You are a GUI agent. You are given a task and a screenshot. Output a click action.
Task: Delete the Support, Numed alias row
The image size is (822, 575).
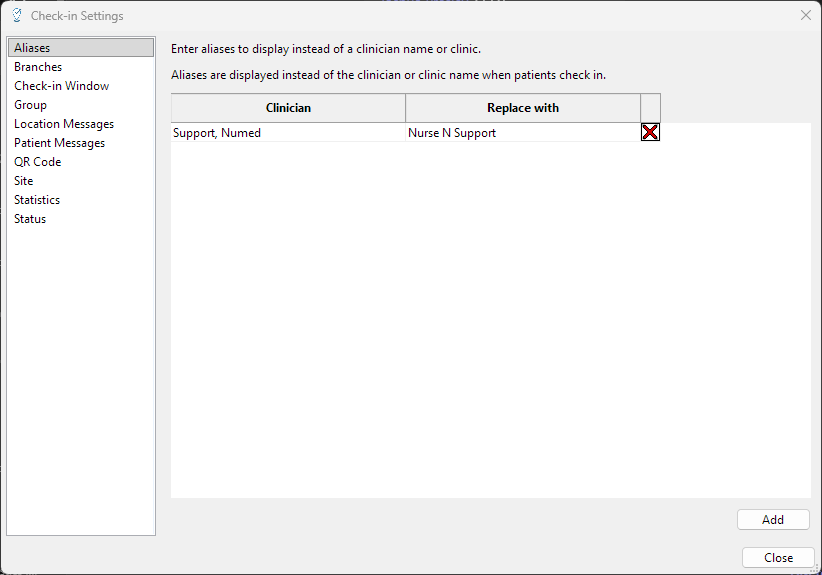tap(650, 132)
